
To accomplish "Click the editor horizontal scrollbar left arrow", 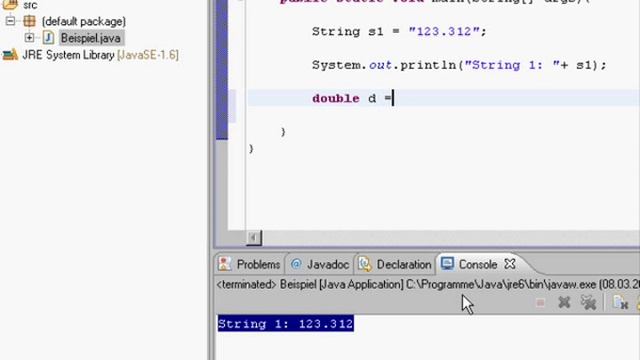I will (253, 238).
